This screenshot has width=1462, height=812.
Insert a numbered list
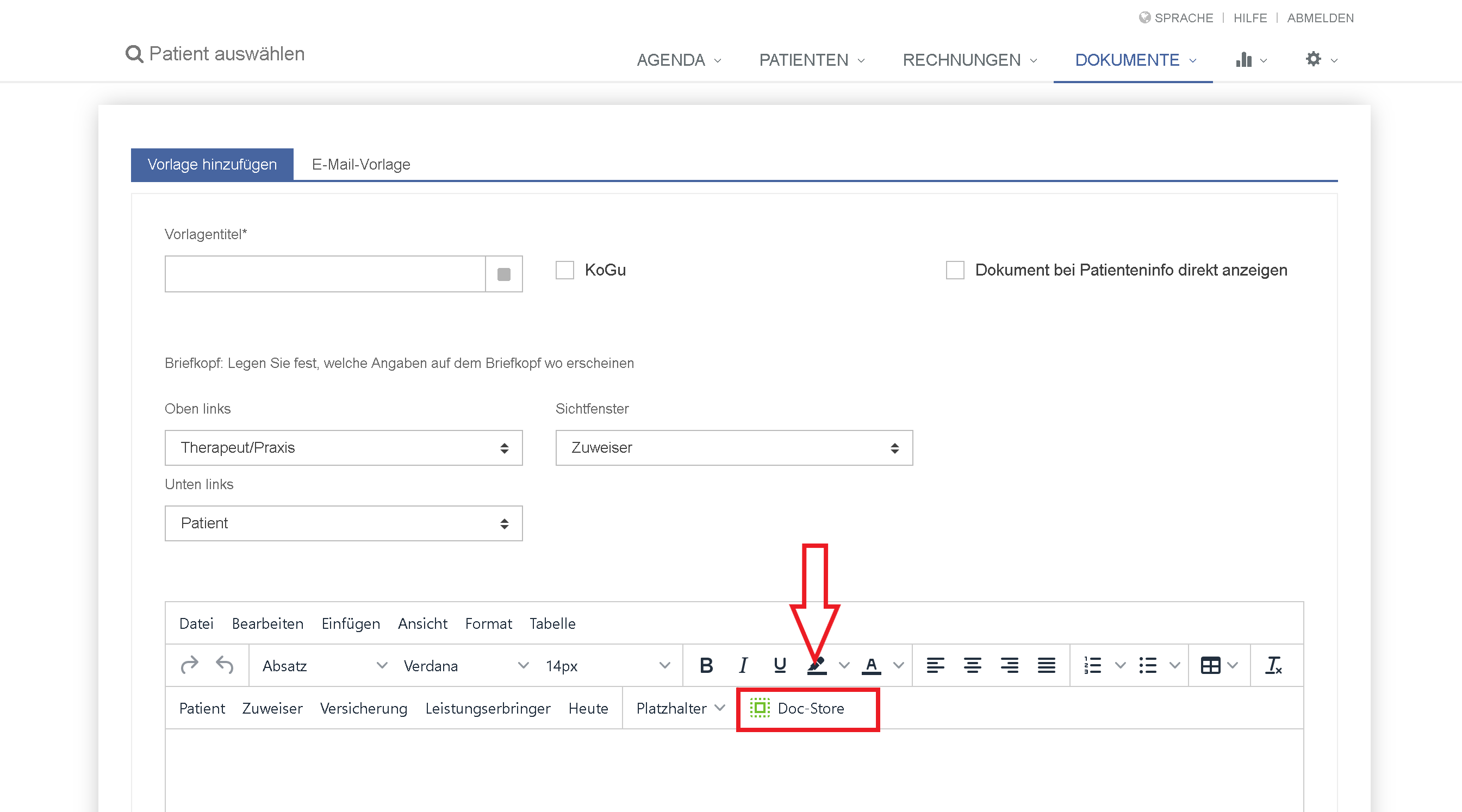(x=1092, y=665)
